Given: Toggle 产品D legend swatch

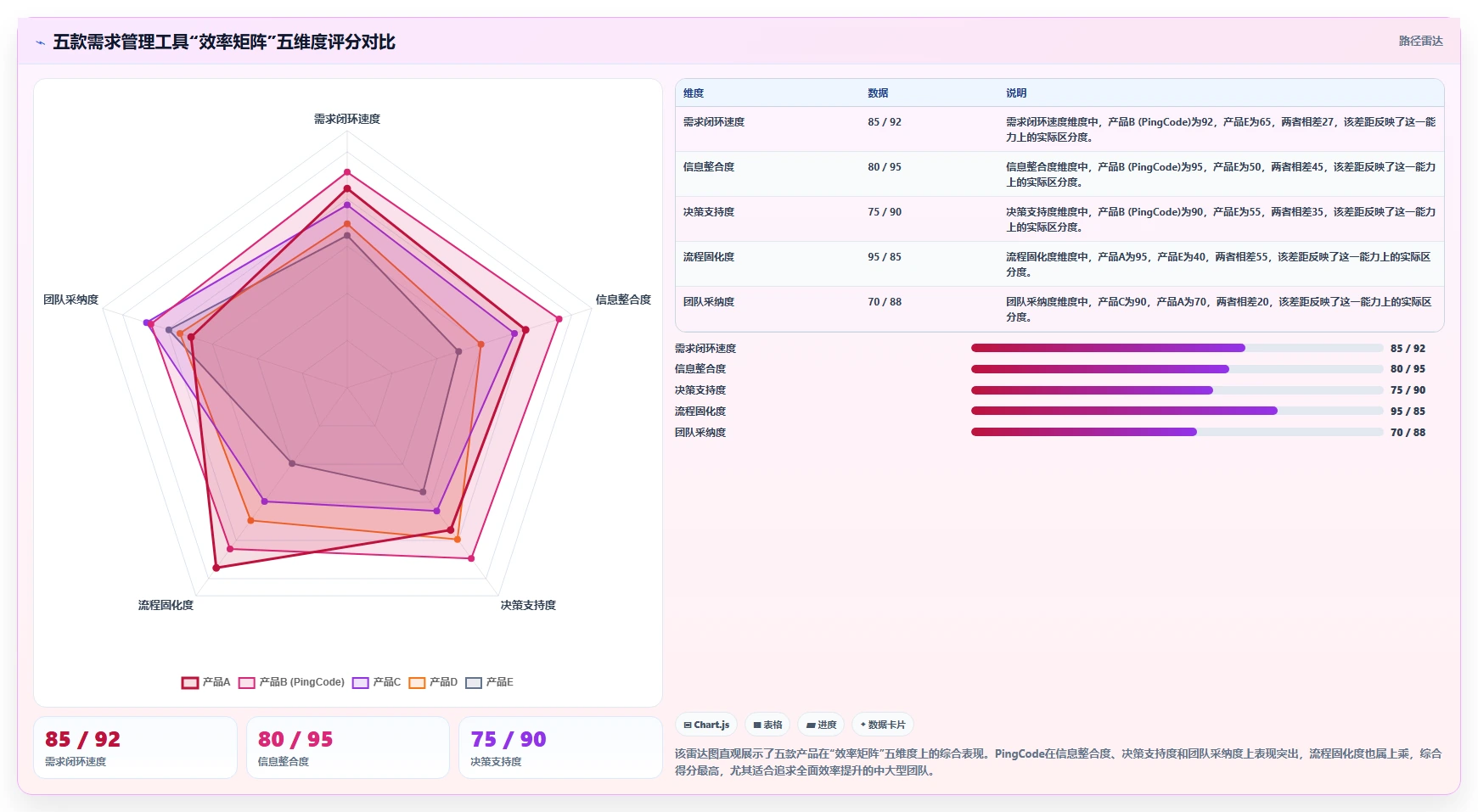Looking at the screenshot, I should pyautogui.click(x=417, y=682).
